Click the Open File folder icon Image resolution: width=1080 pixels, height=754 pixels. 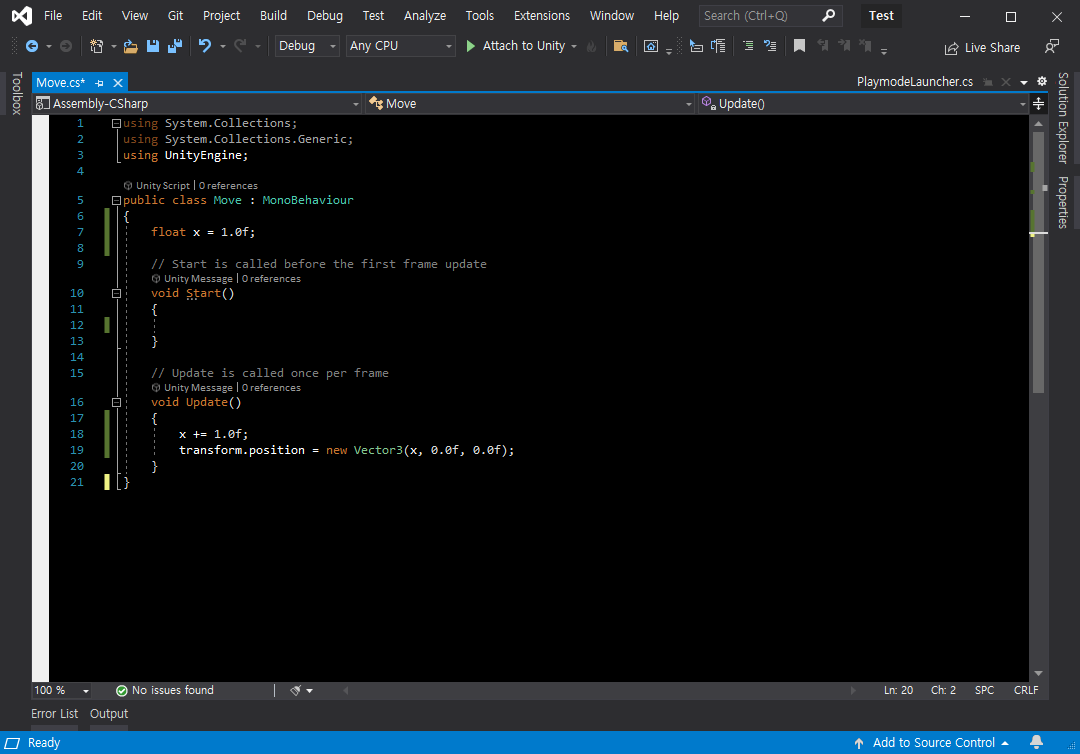point(130,46)
